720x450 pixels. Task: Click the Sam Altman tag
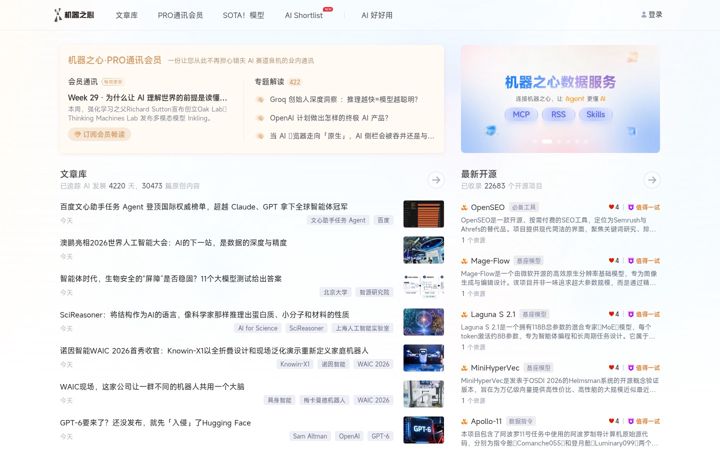pos(310,436)
